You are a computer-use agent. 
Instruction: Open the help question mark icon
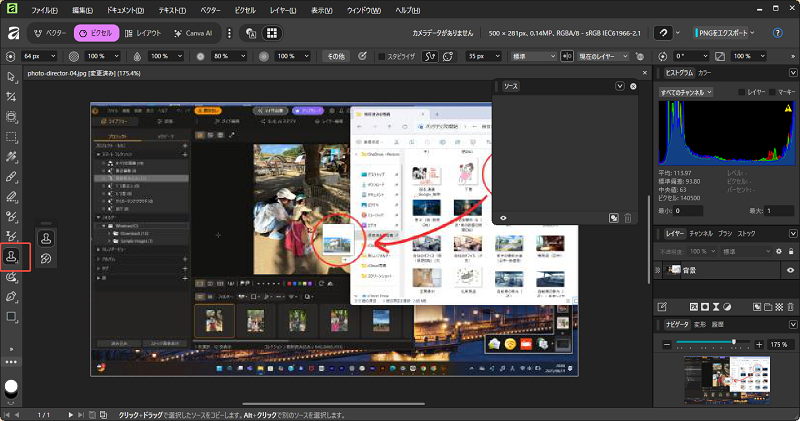[778, 33]
